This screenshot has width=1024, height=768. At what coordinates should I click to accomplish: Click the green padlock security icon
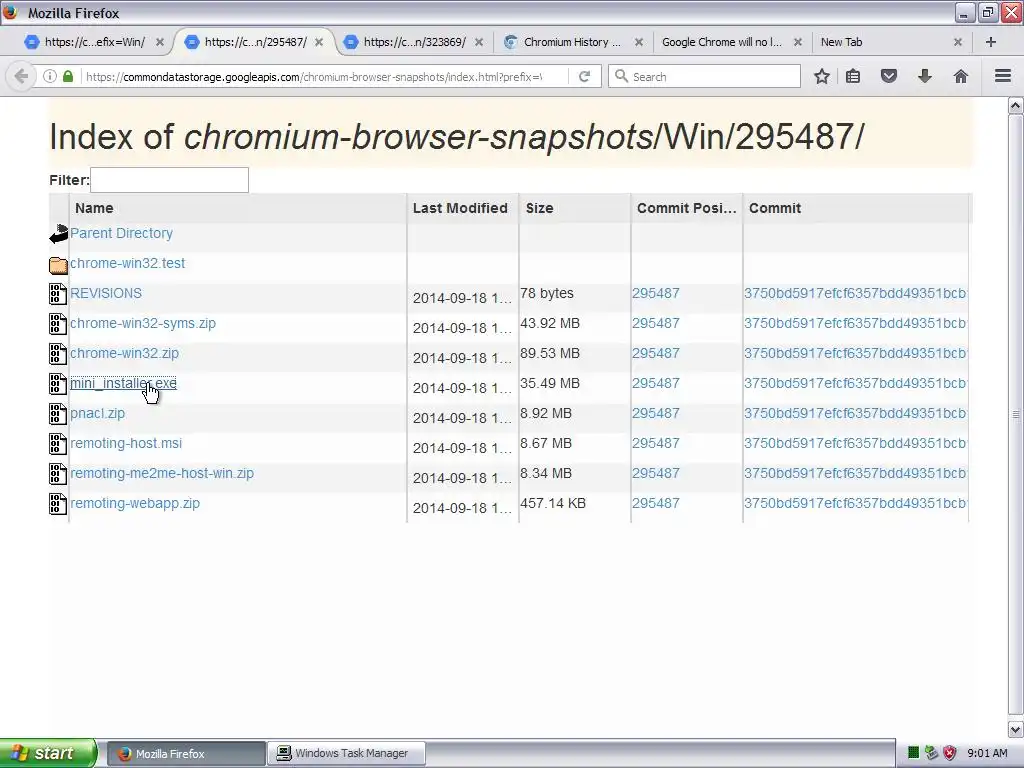pyautogui.click(x=68, y=76)
